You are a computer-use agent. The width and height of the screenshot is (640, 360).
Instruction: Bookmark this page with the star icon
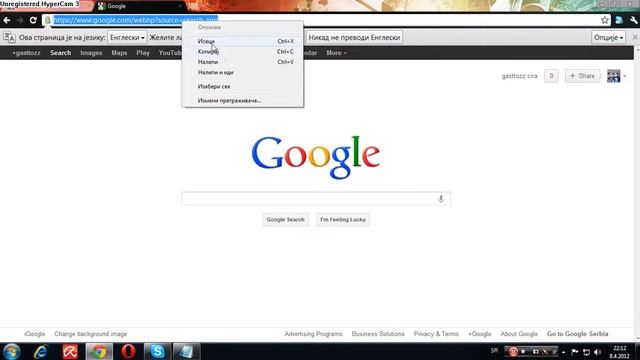(604, 20)
